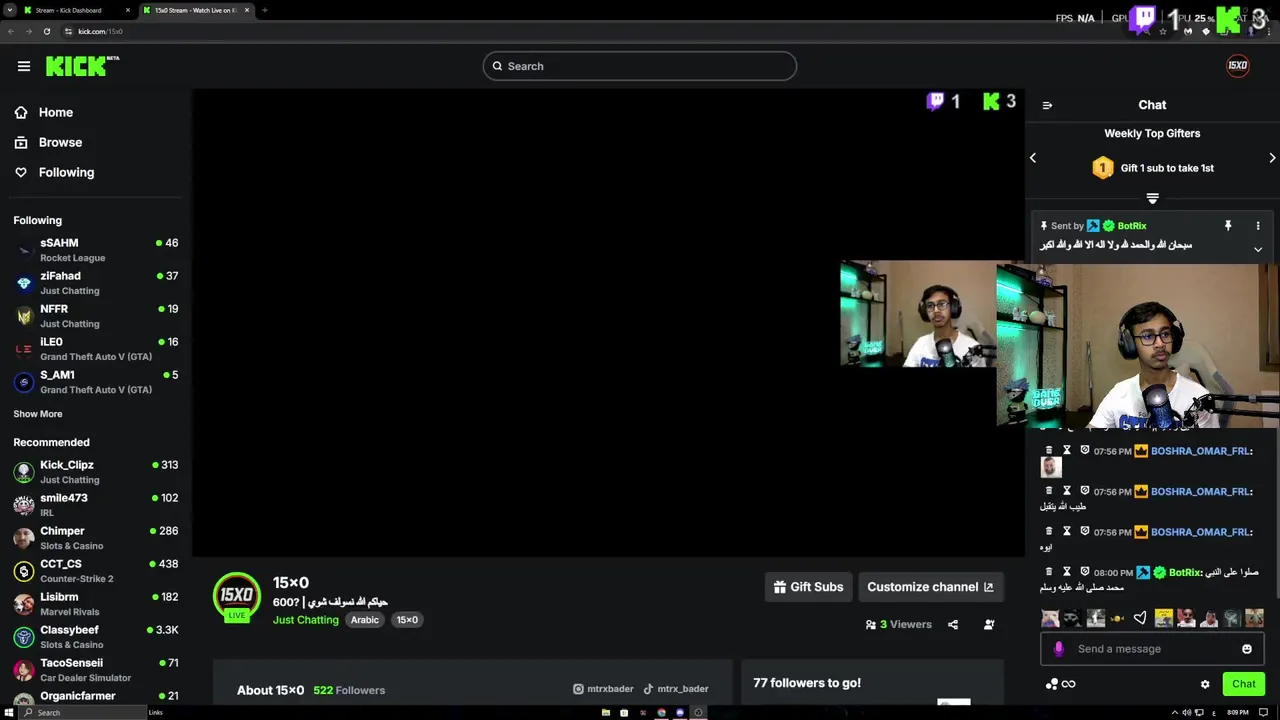Ban user of 07:56 PM emote message
Image resolution: width=1280 pixels, height=720 pixels.
(1085, 451)
